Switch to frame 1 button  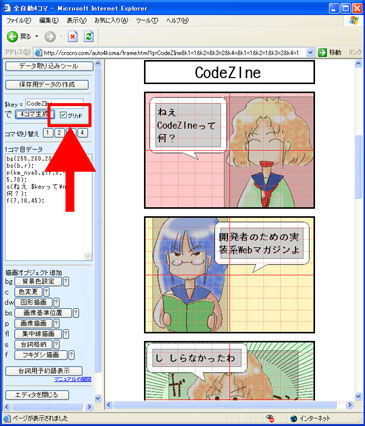[x=48, y=133]
